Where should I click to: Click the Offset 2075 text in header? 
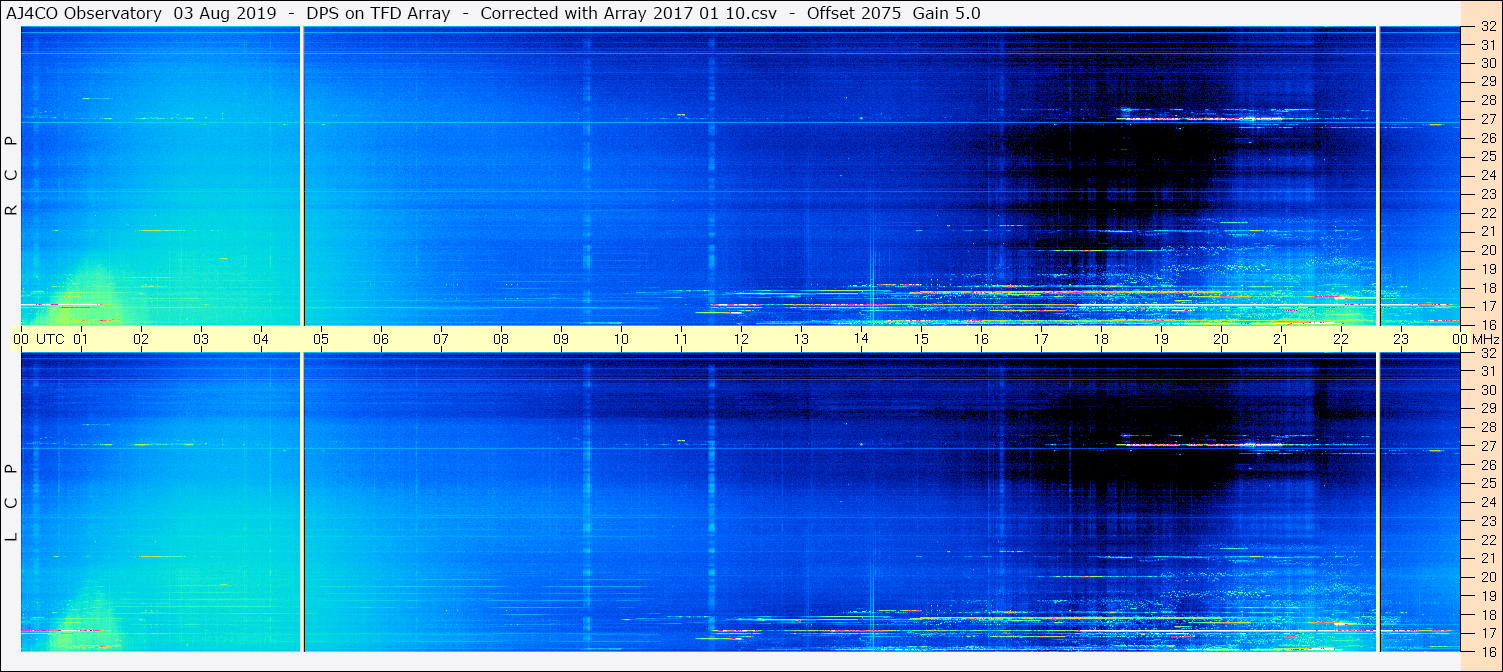click(853, 13)
